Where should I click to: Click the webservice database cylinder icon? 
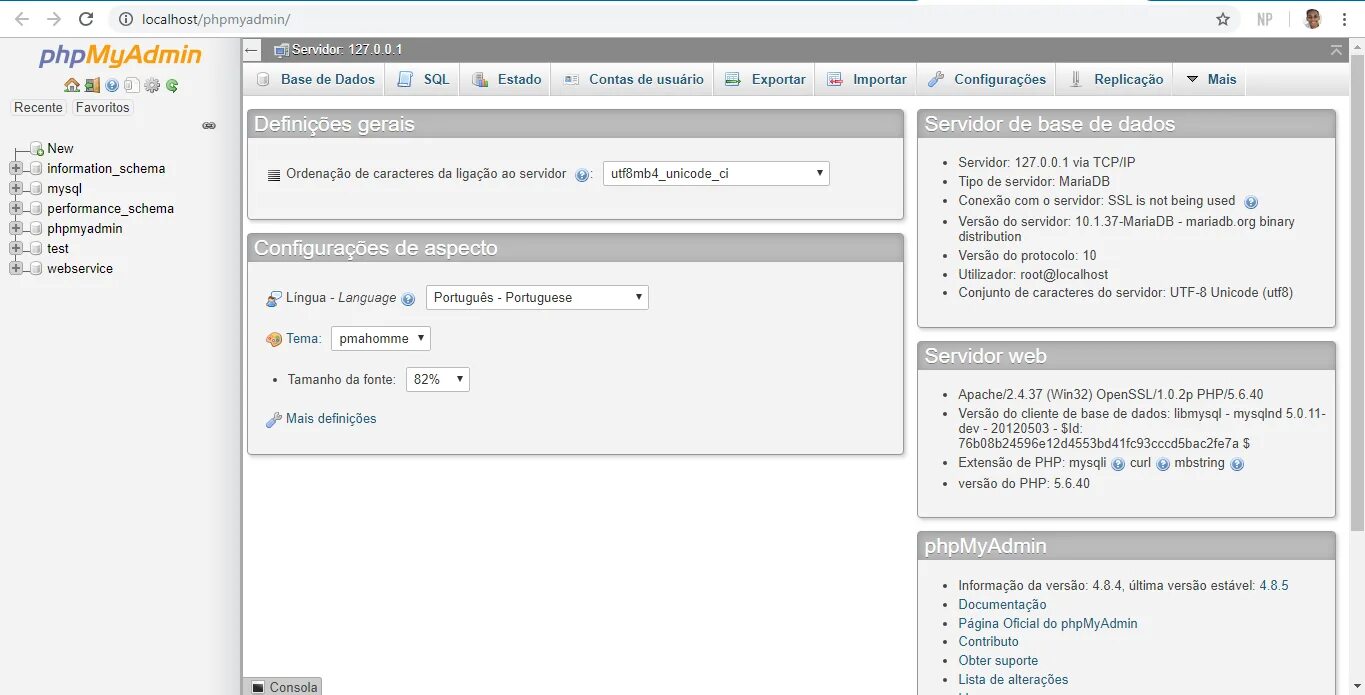click(x=37, y=268)
